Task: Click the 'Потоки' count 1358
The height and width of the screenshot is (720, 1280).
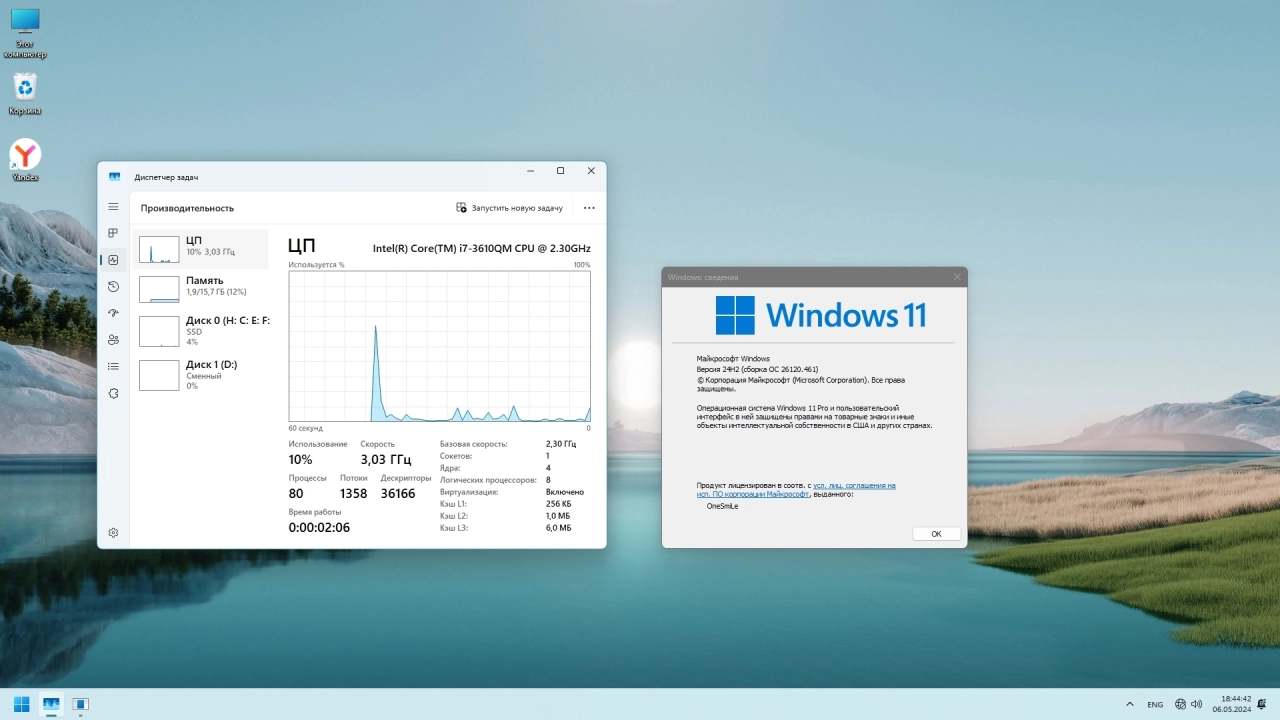Action: point(353,494)
